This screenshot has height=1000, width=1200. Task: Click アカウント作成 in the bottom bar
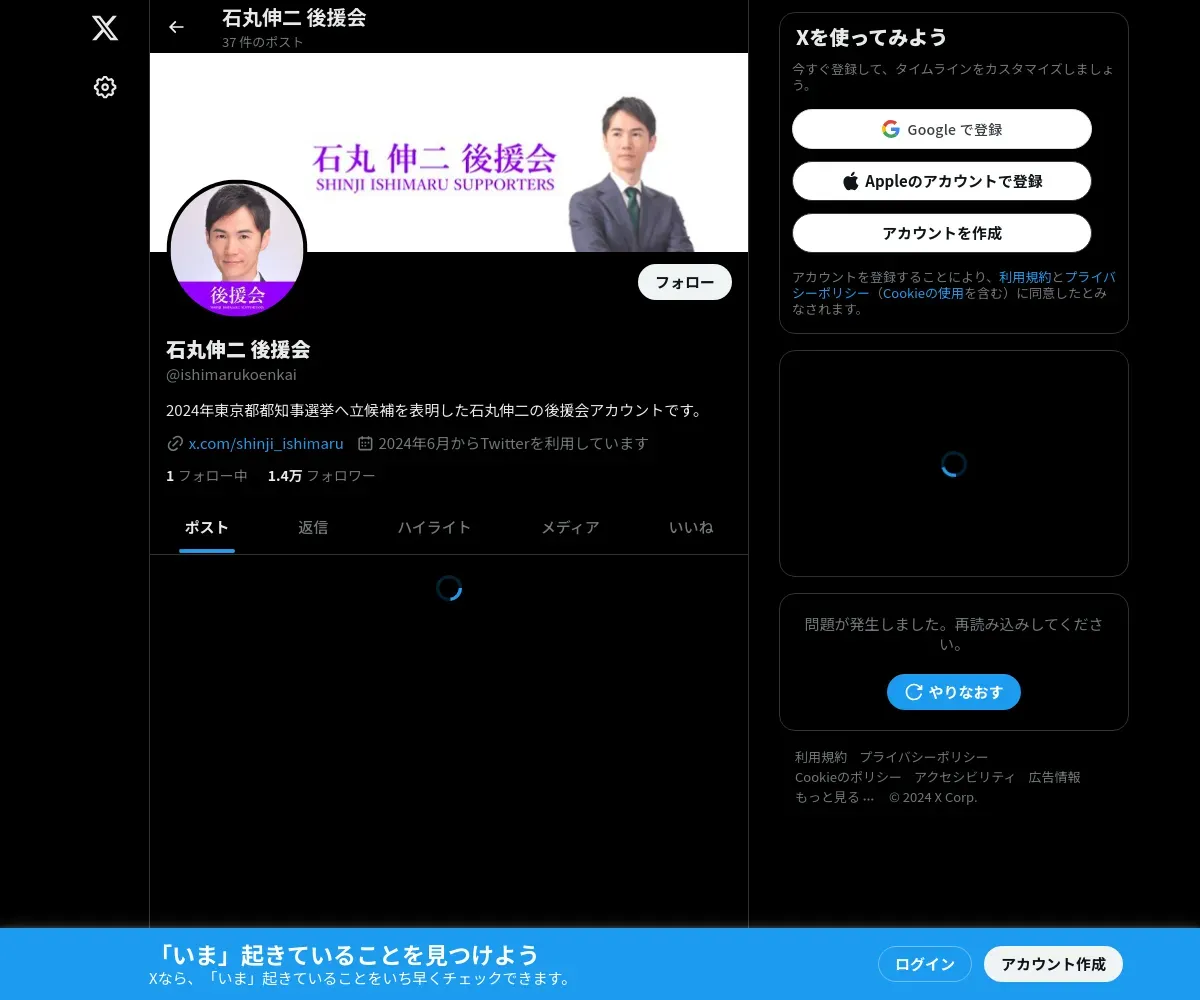(x=1054, y=964)
